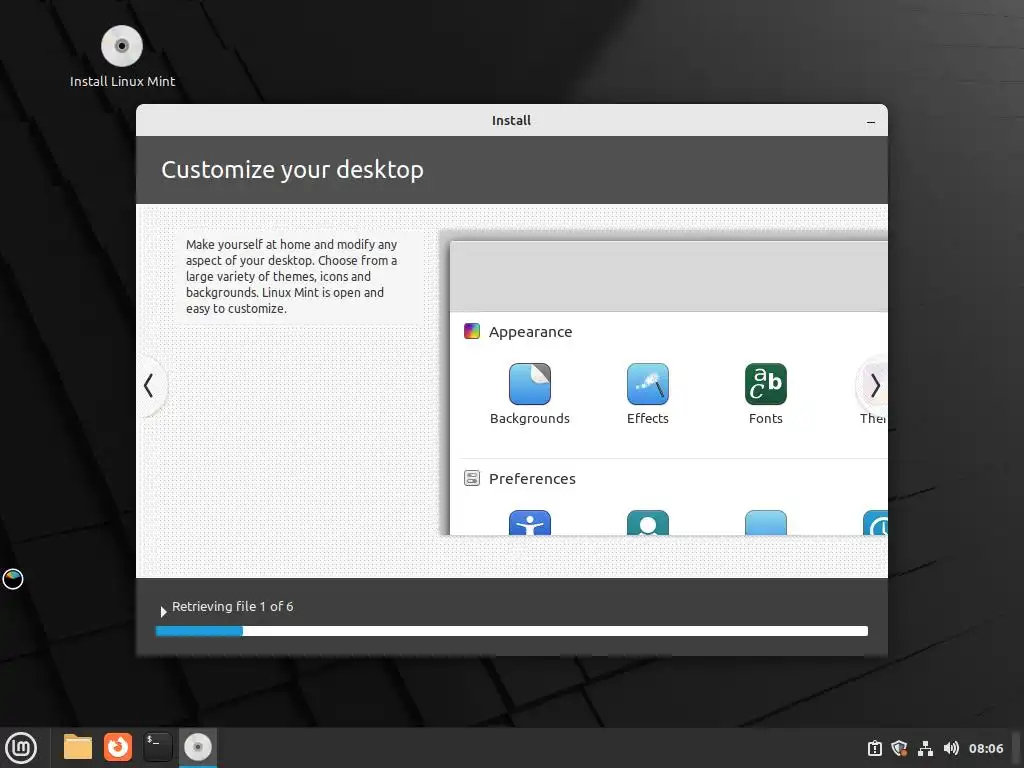Open the Files manager from the panel
The width and height of the screenshot is (1024, 768).
[78, 747]
